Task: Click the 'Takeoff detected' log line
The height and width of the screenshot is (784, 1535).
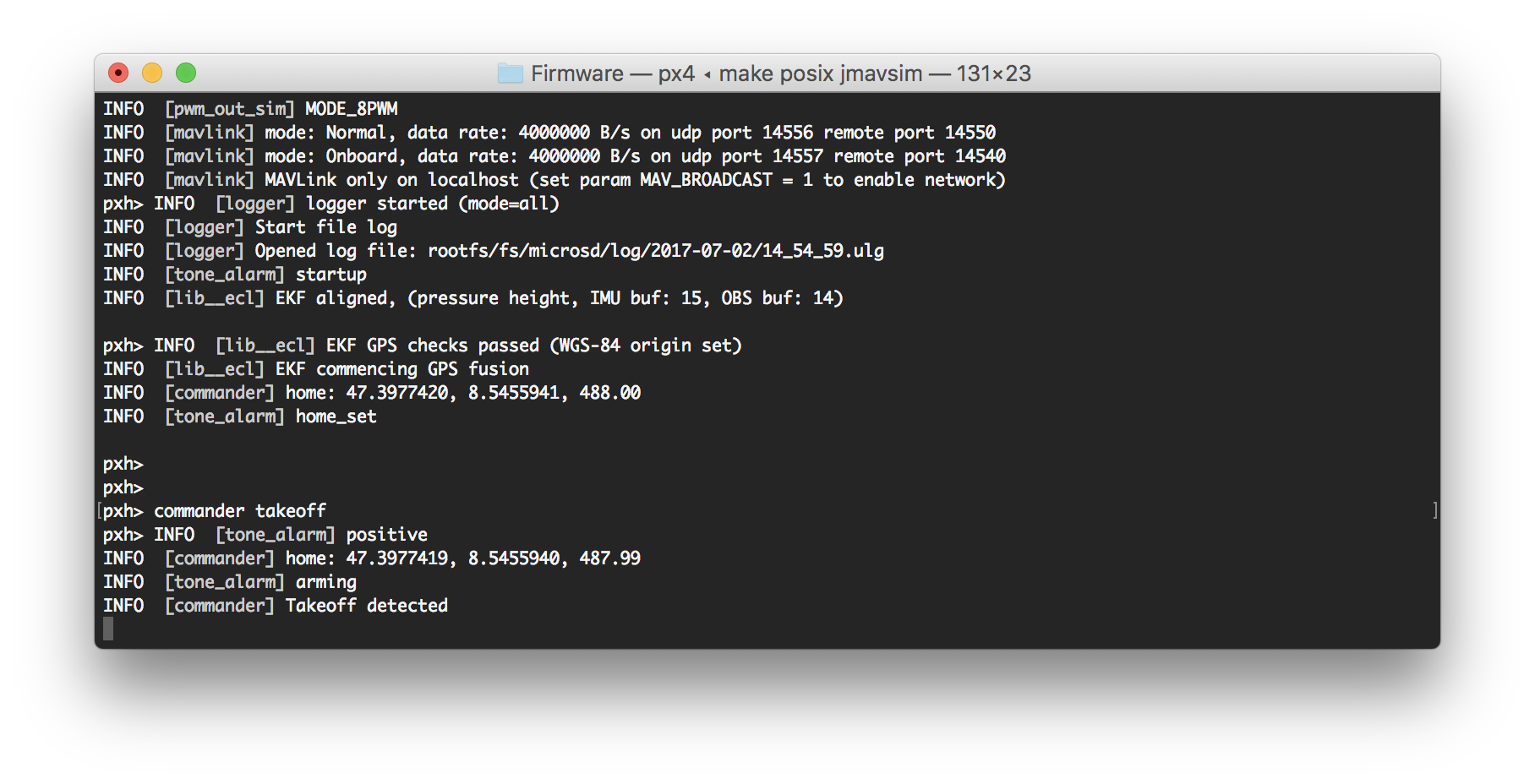Action: [366, 606]
